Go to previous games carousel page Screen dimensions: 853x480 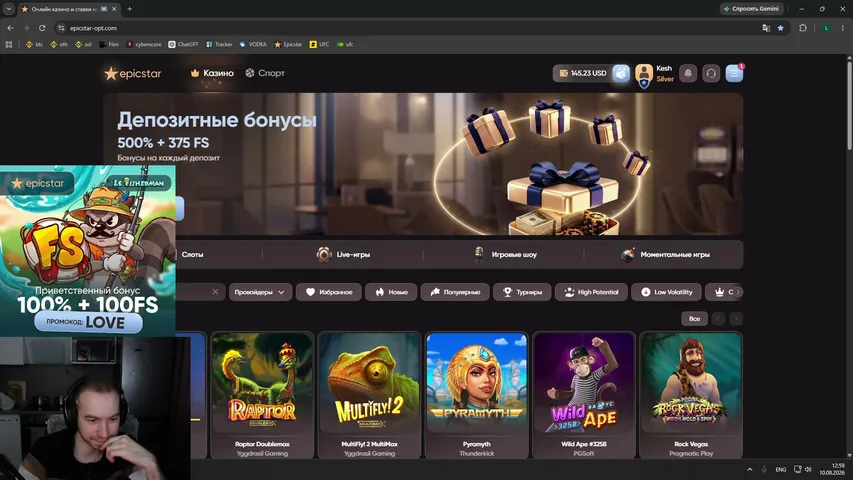tap(718, 319)
